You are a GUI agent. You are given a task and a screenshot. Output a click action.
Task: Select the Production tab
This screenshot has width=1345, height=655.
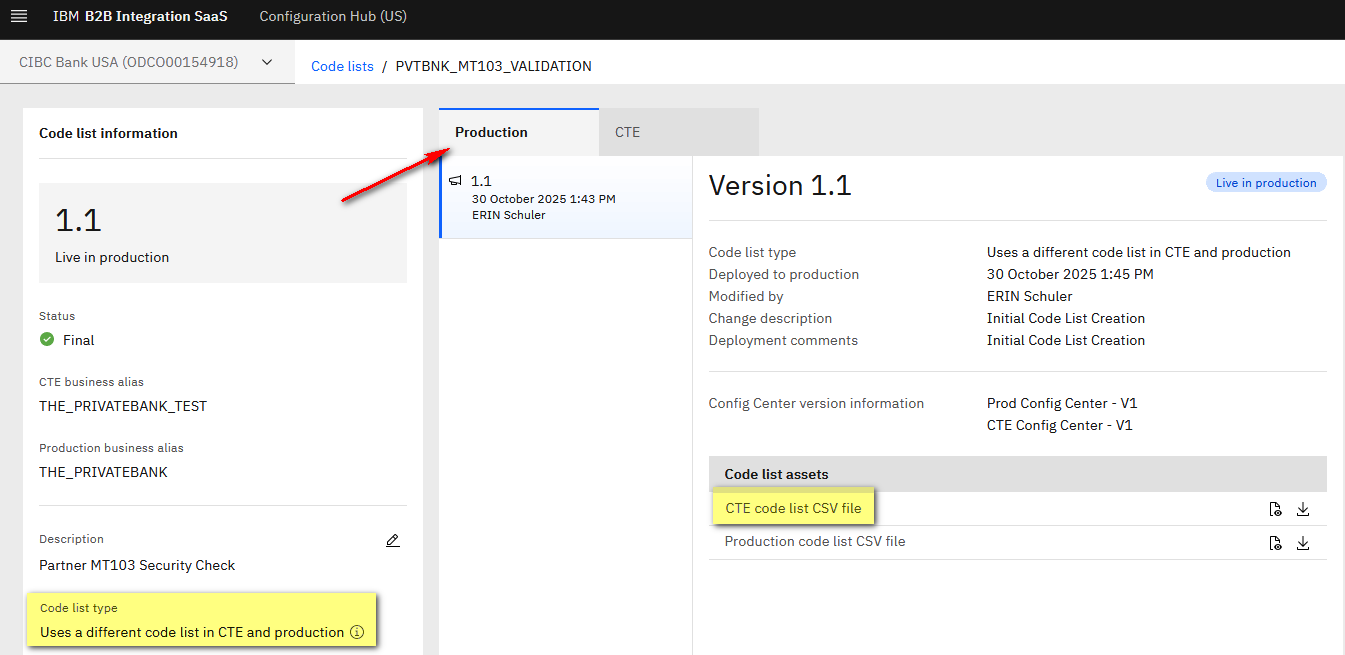point(491,132)
